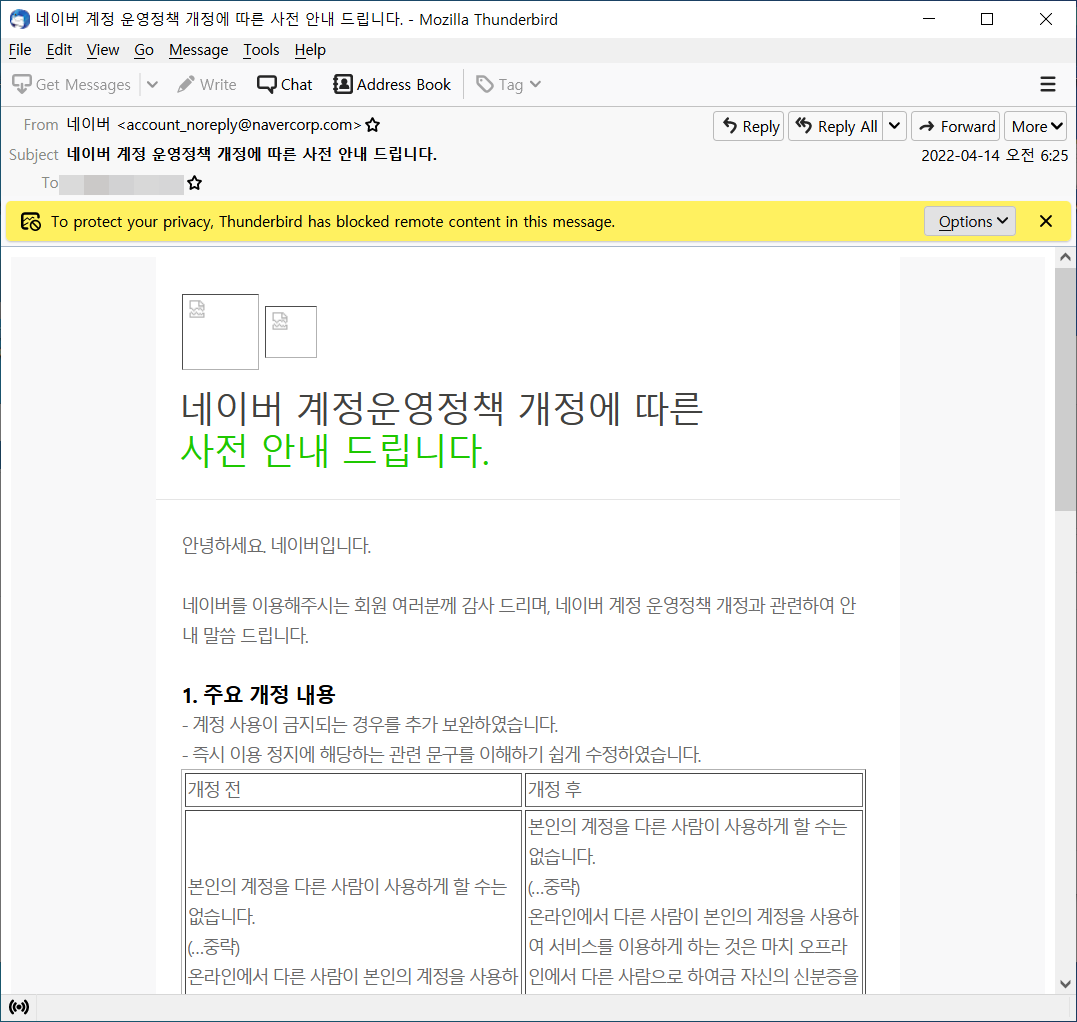Click the Reply button

749,126
